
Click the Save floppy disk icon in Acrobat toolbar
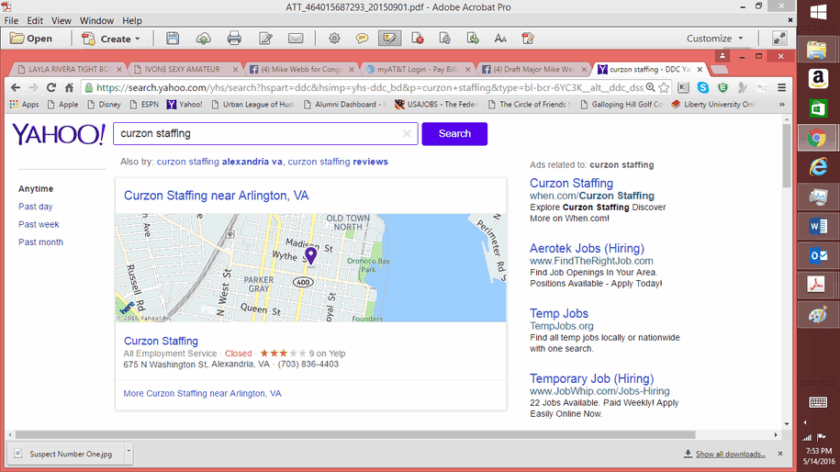(172, 38)
